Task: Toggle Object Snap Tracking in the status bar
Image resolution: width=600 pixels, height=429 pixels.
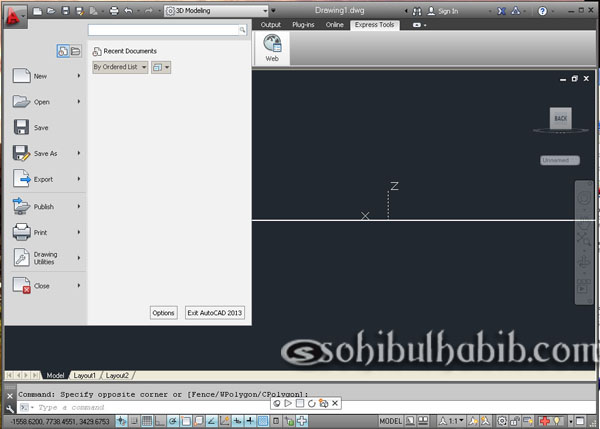Action: click(x=211, y=421)
